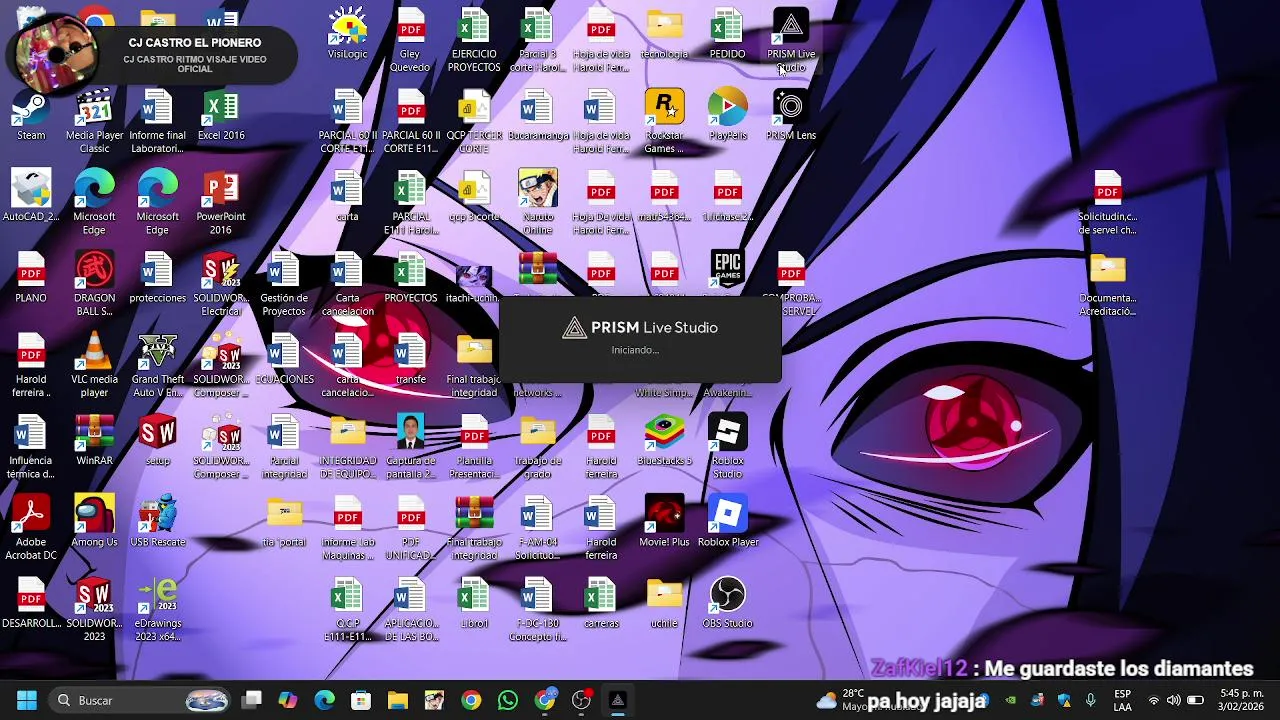Select the Gley Quevedo PDF file

click(411, 40)
